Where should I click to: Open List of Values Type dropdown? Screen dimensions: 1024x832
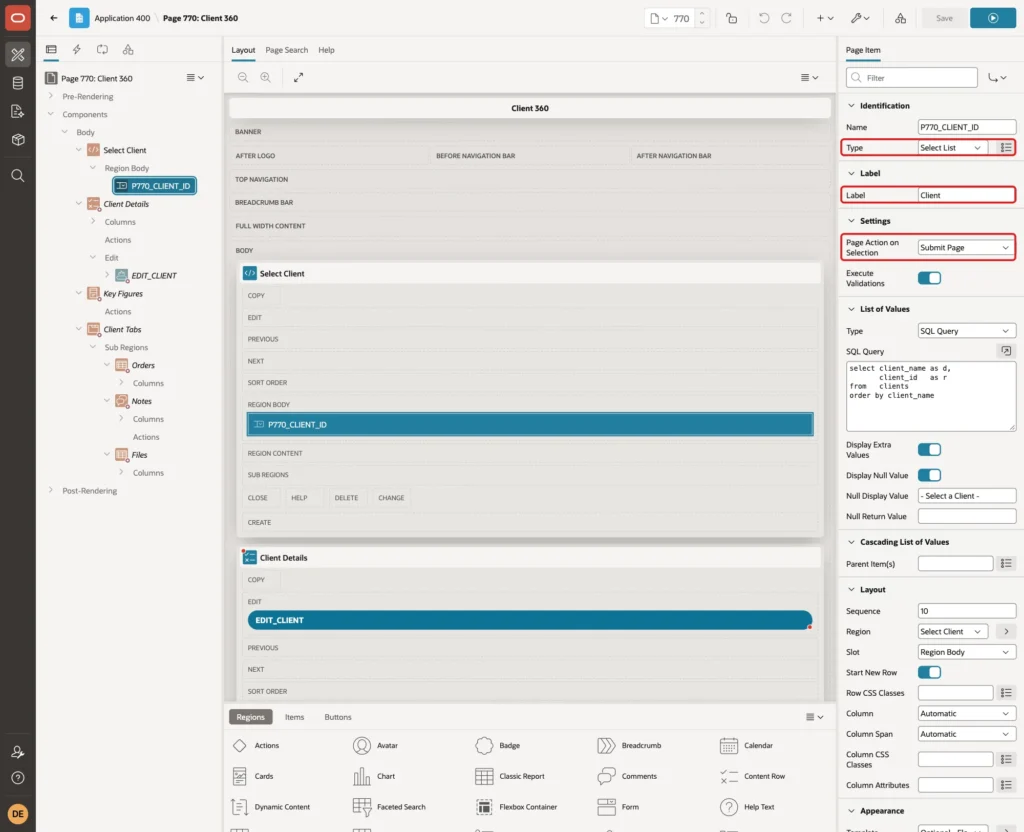(966, 330)
